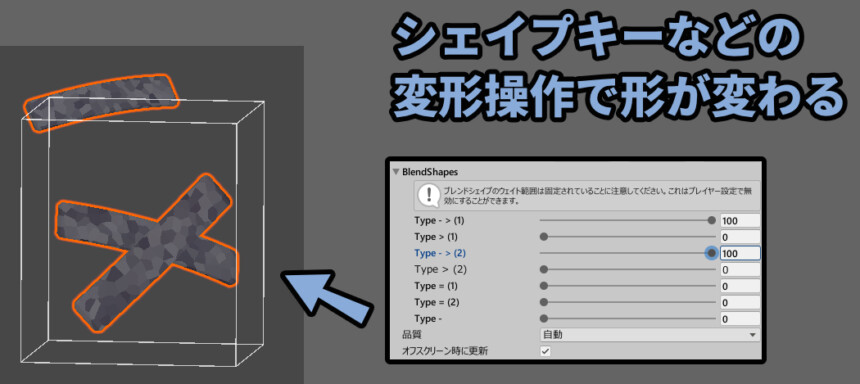Collapse the BlendShapes section triangle
Viewport: 860px width, 384px height.
(x=395, y=171)
